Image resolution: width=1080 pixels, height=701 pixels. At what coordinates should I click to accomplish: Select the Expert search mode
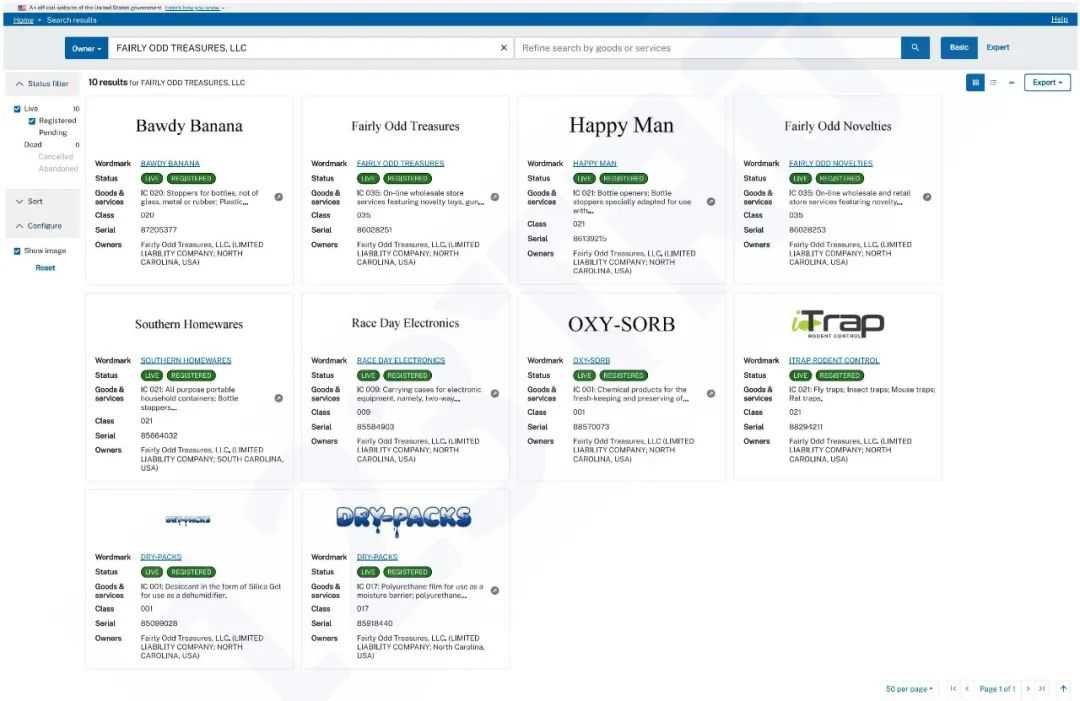tap(997, 48)
